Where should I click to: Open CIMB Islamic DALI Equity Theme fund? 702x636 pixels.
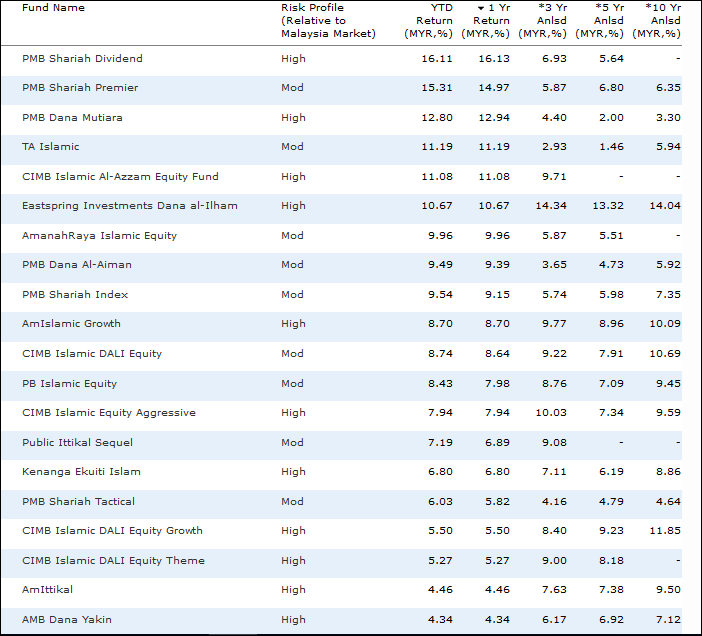(113, 561)
